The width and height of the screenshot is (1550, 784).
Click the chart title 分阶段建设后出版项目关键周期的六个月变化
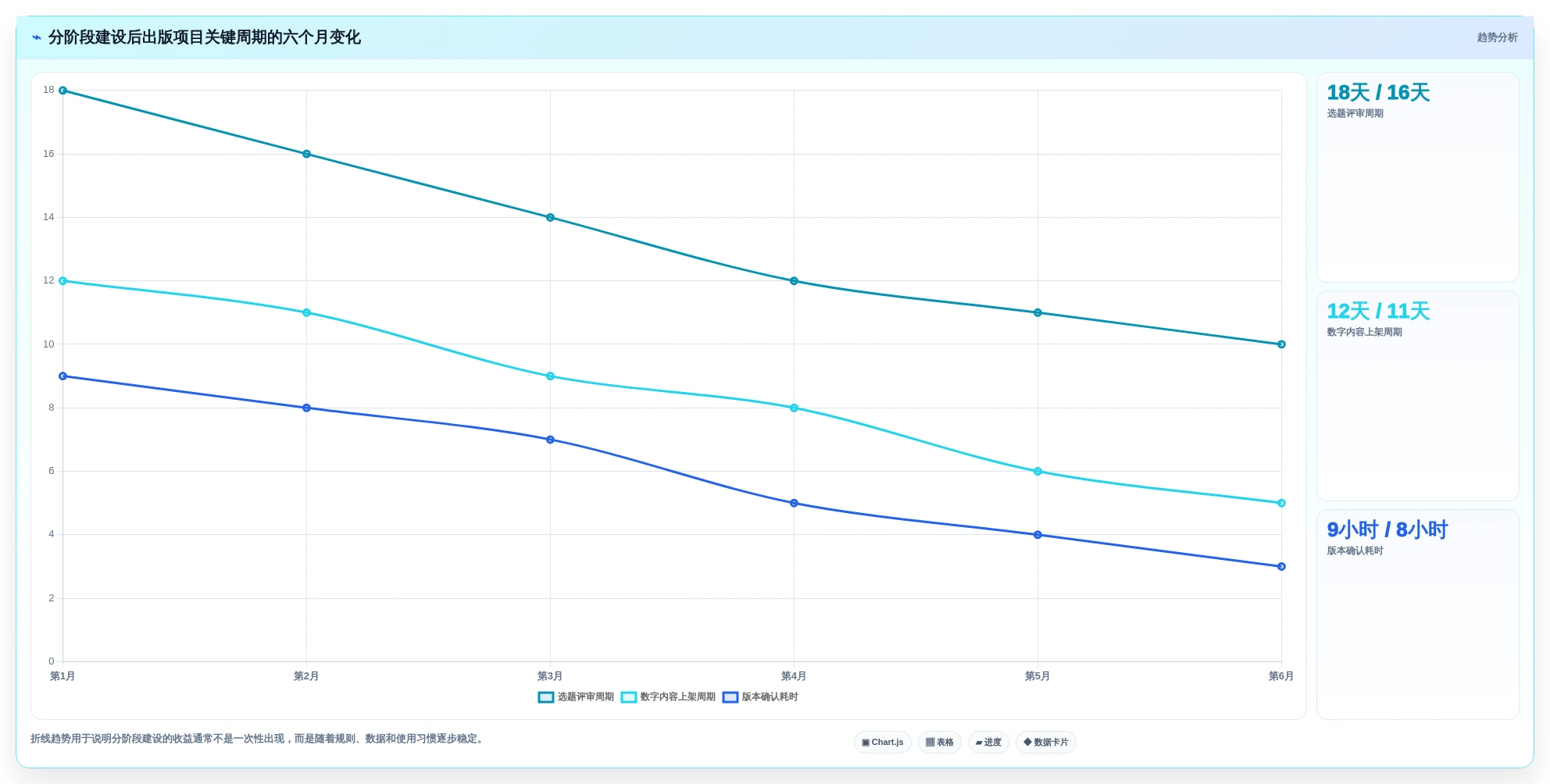pyautogui.click(x=205, y=37)
